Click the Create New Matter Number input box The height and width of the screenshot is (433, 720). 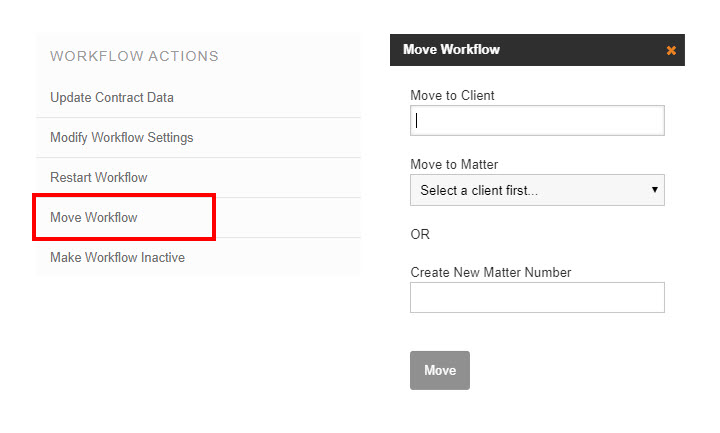point(537,297)
